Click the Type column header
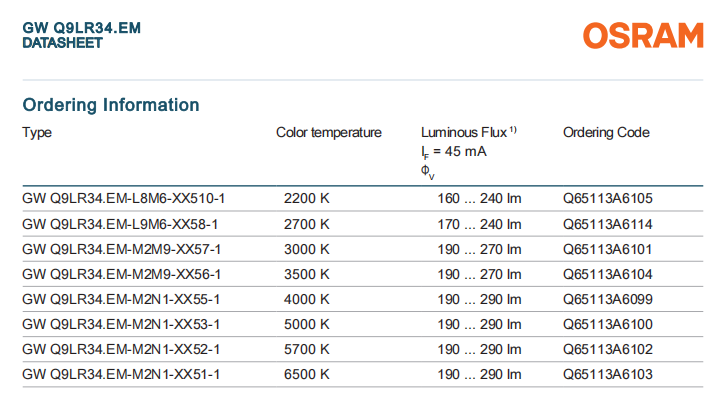The image size is (722, 416). click(x=37, y=132)
